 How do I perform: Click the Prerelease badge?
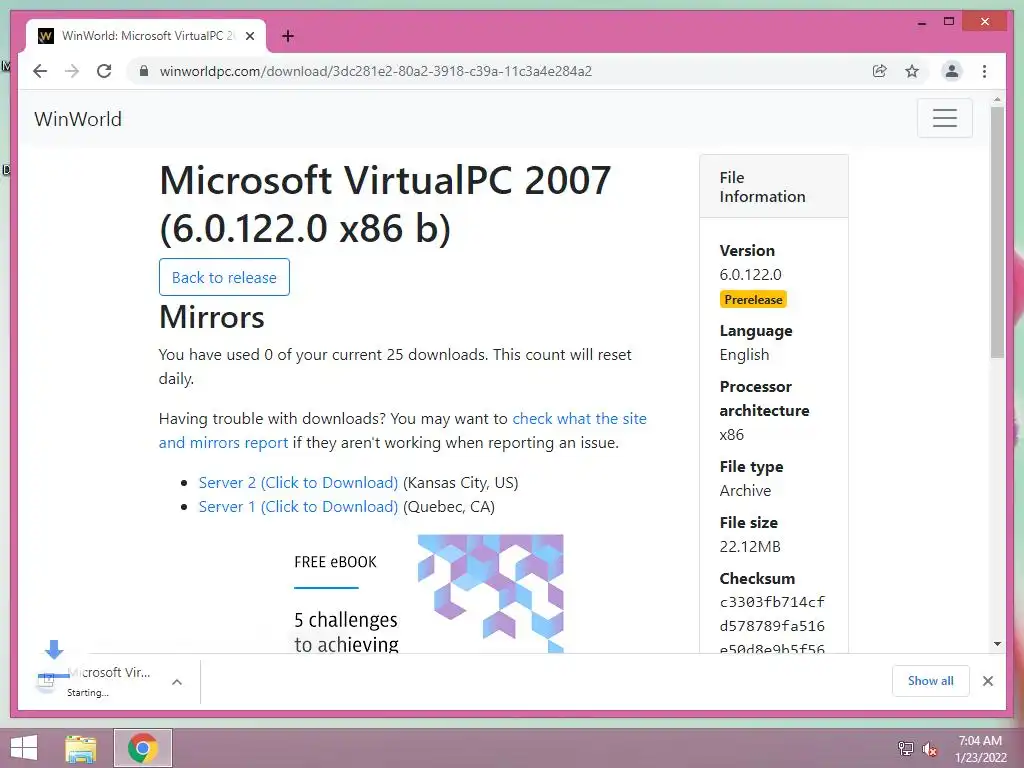[753, 299]
